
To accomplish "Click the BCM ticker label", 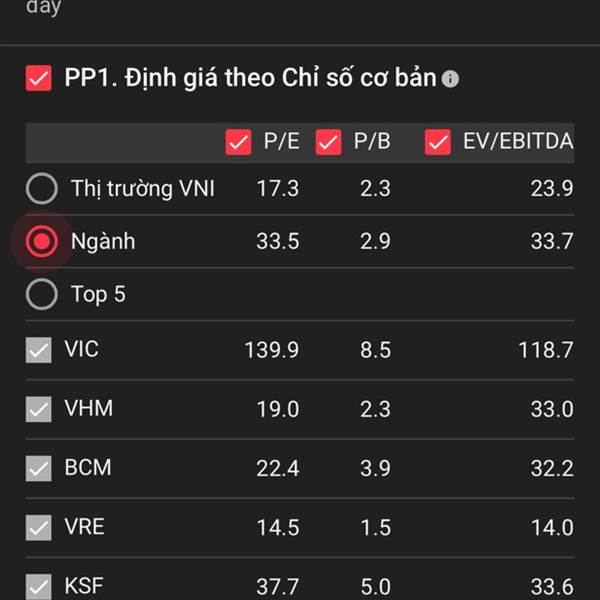I will click(x=88, y=467).
